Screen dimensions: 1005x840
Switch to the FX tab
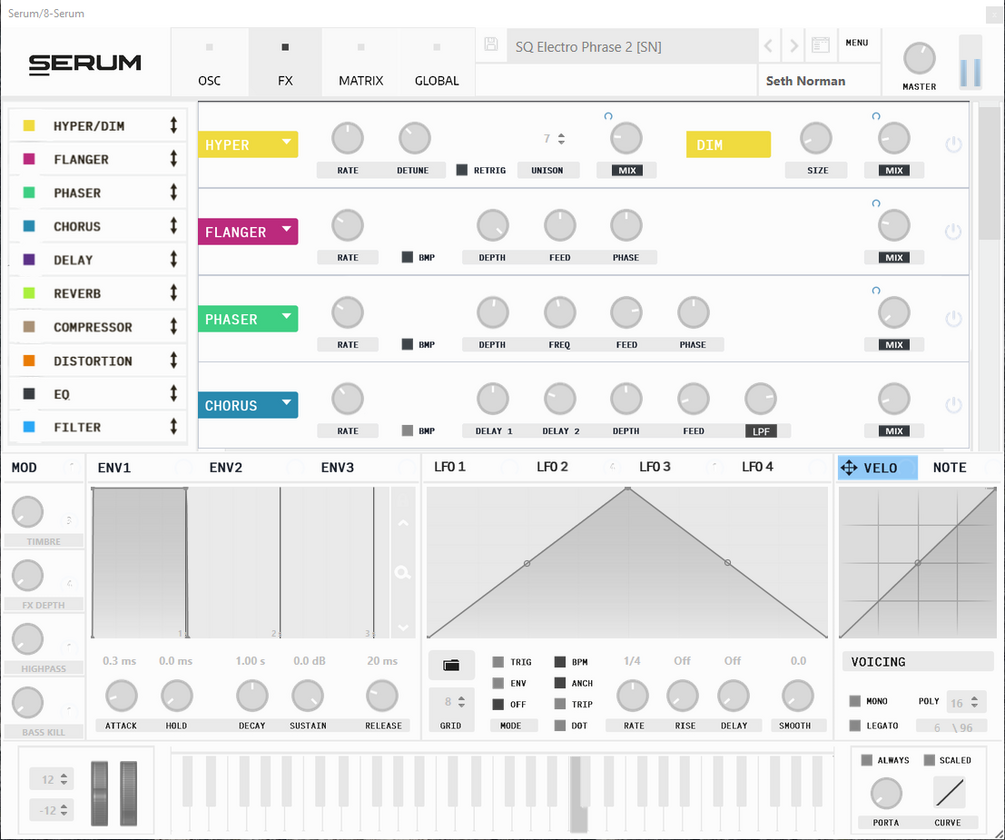(285, 63)
